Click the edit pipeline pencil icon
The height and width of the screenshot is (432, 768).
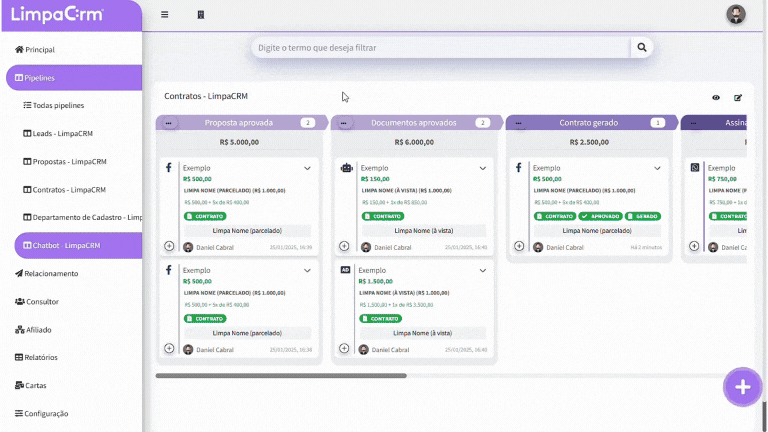tap(738, 97)
